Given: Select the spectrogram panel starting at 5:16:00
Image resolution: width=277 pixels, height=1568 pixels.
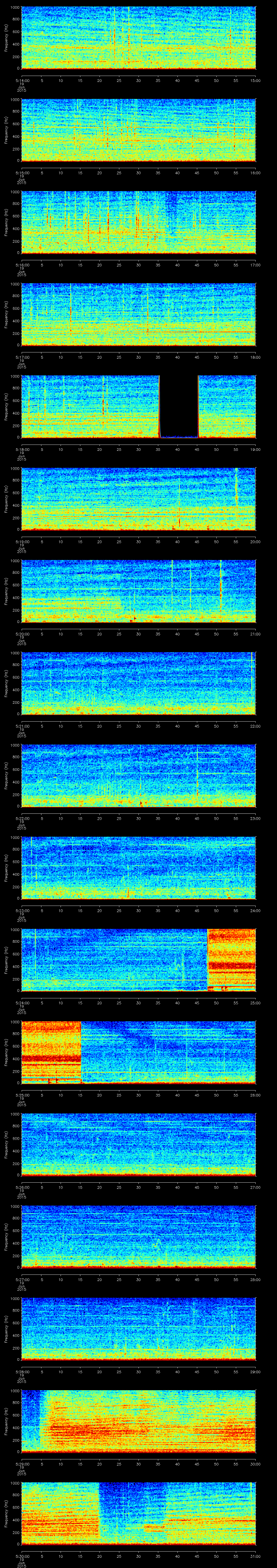Looking at the screenshot, I should [x=138, y=222].
